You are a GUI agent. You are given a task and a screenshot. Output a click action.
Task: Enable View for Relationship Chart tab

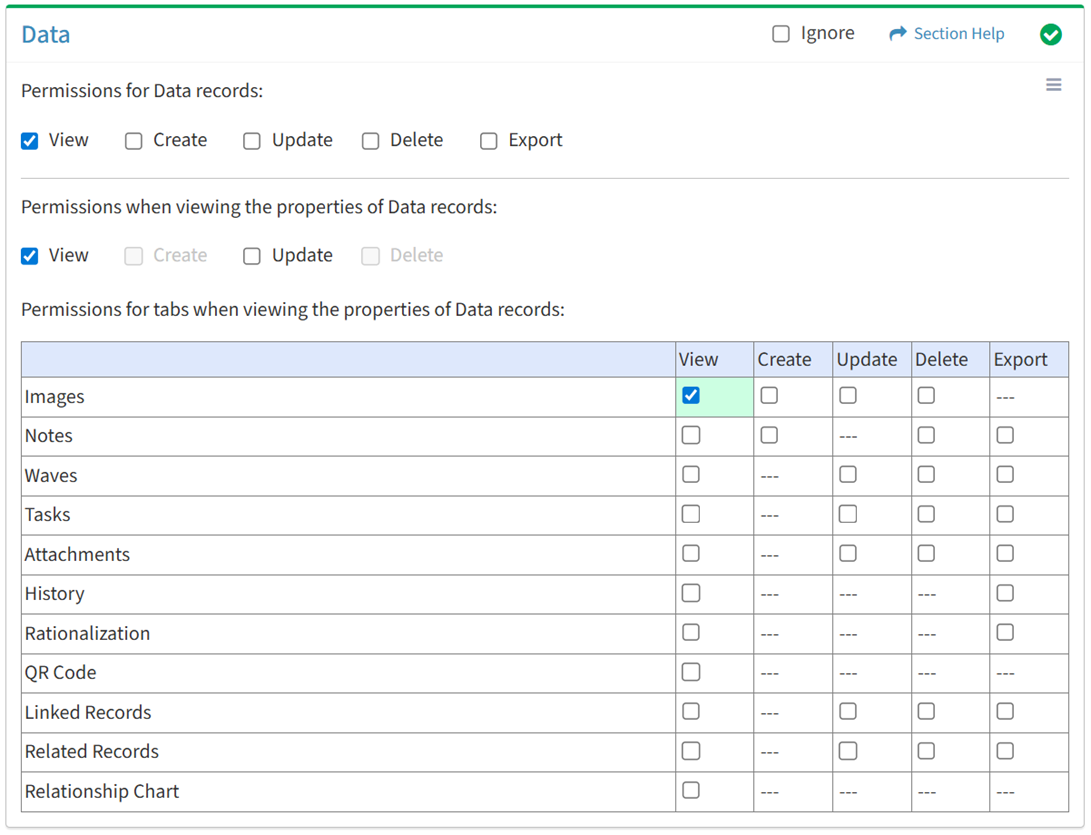(691, 790)
